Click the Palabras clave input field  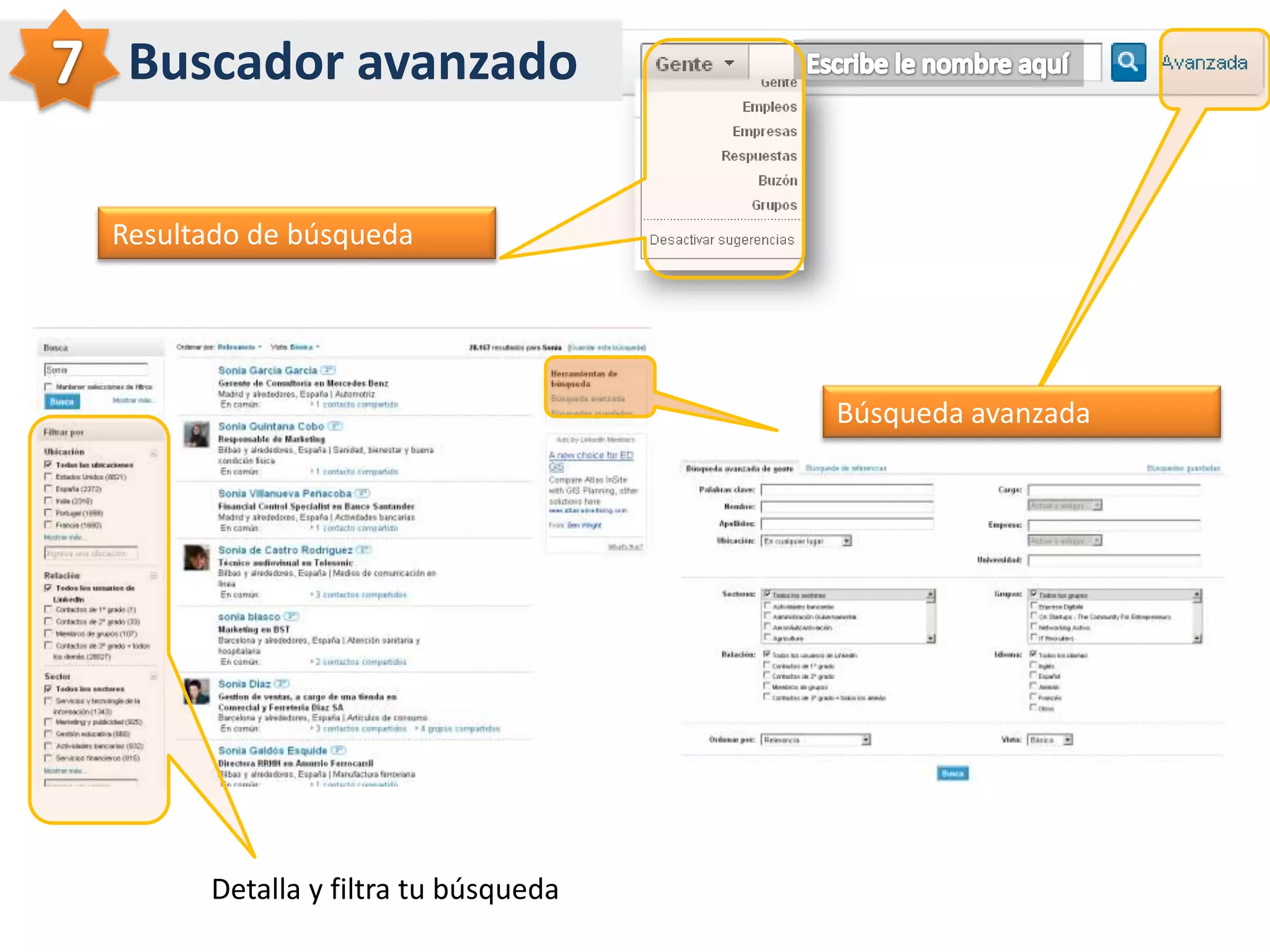pyautogui.click(x=847, y=490)
